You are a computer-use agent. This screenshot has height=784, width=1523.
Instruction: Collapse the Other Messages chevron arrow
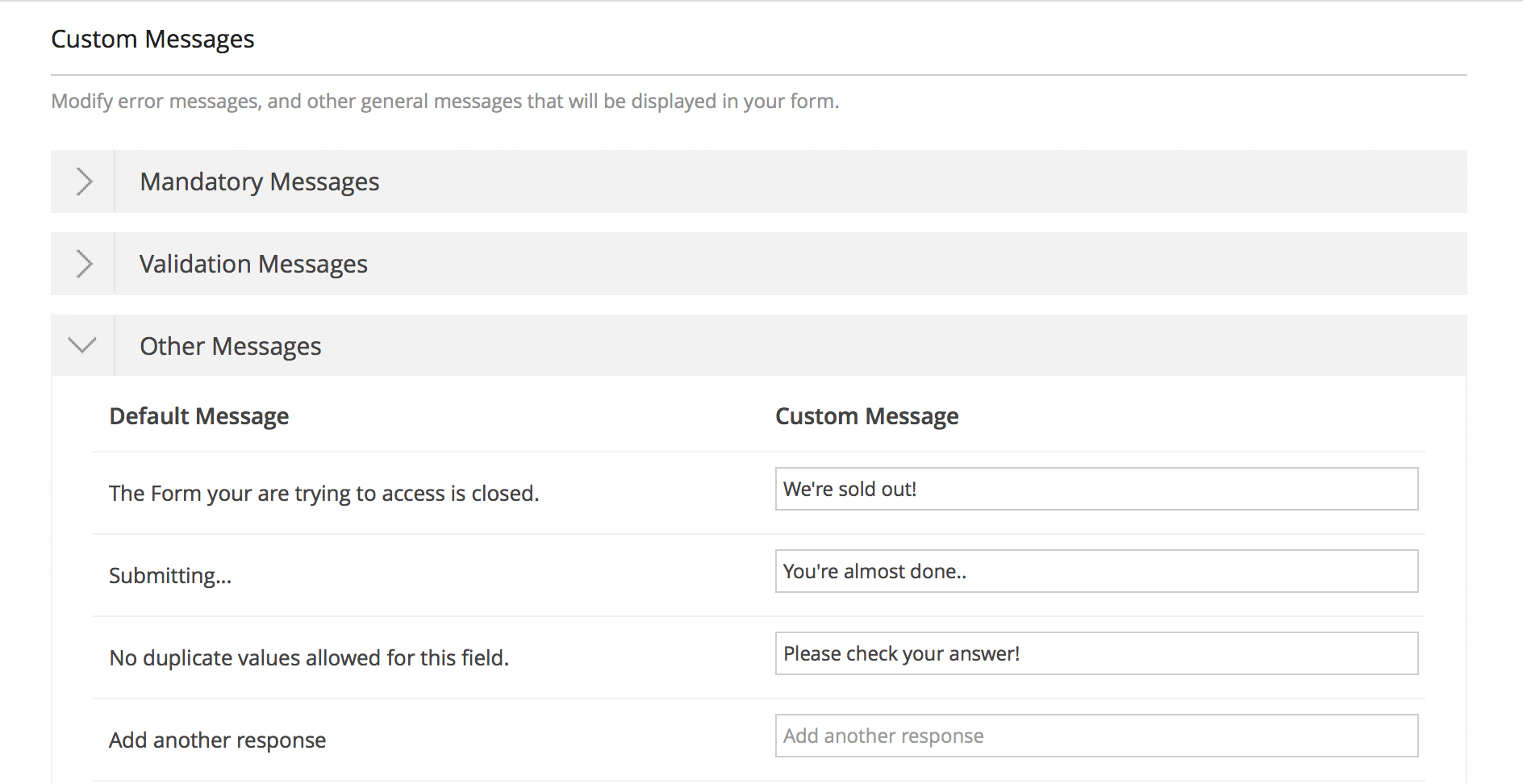pyautogui.click(x=82, y=345)
